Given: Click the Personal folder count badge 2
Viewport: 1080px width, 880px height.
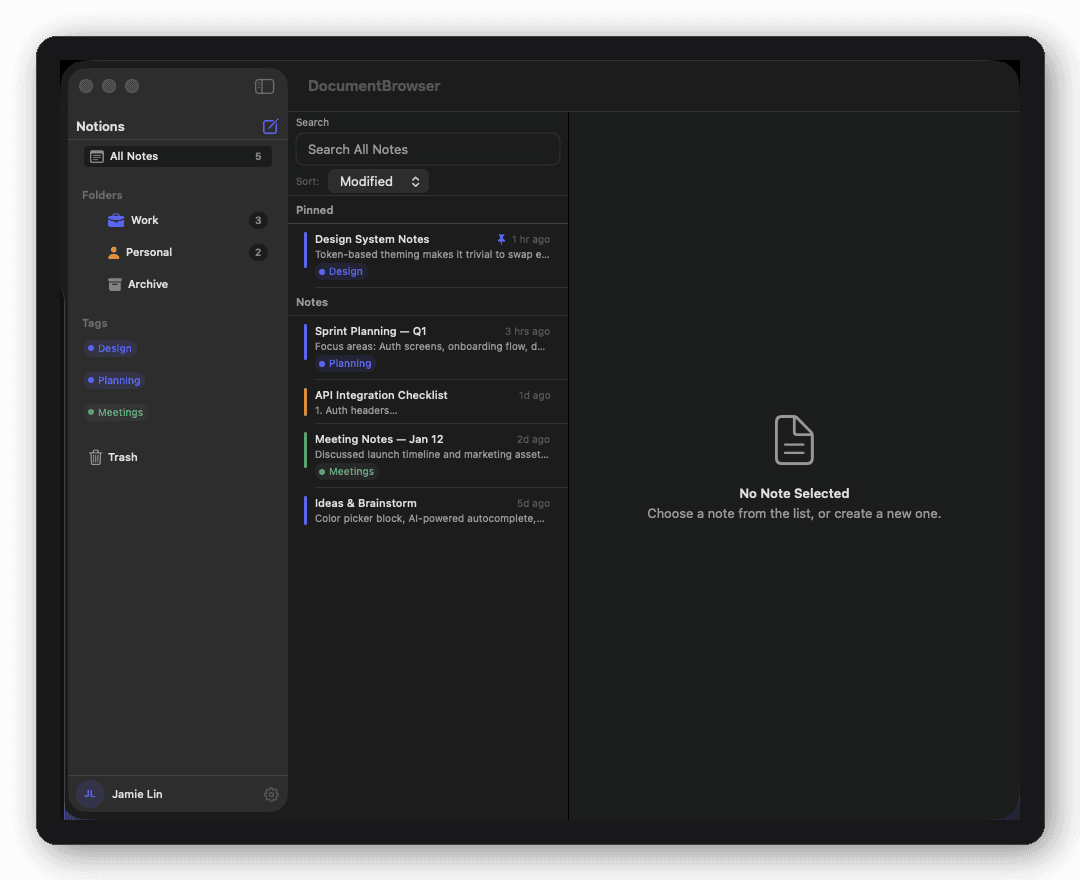Looking at the screenshot, I should pyautogui.click(x=258, y=252).
